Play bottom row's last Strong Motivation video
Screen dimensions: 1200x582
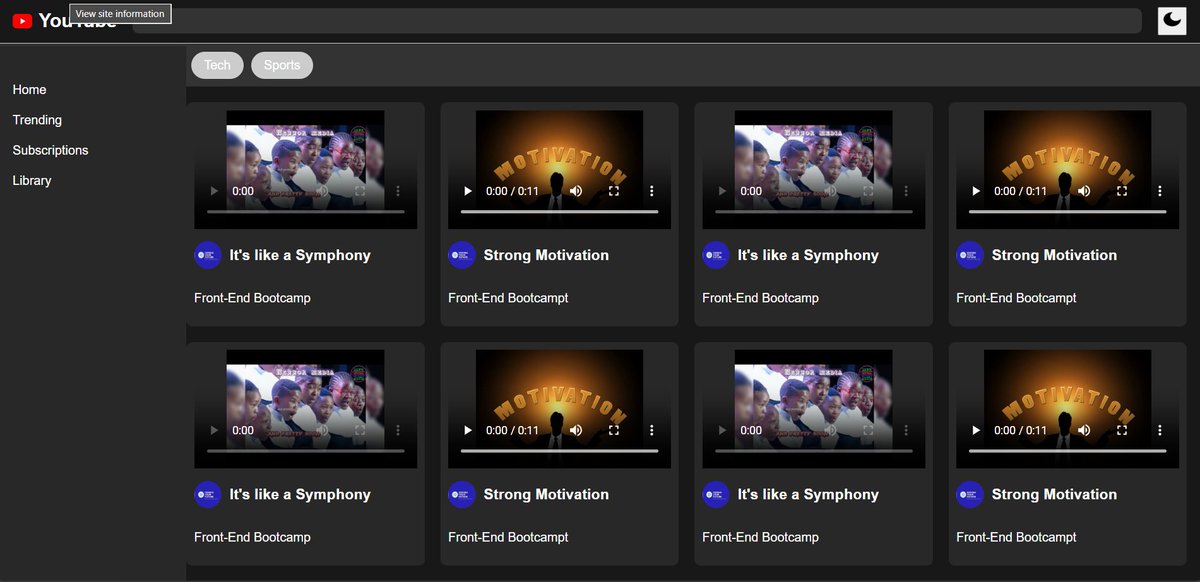pyautogui.click(x=976, y=430)
